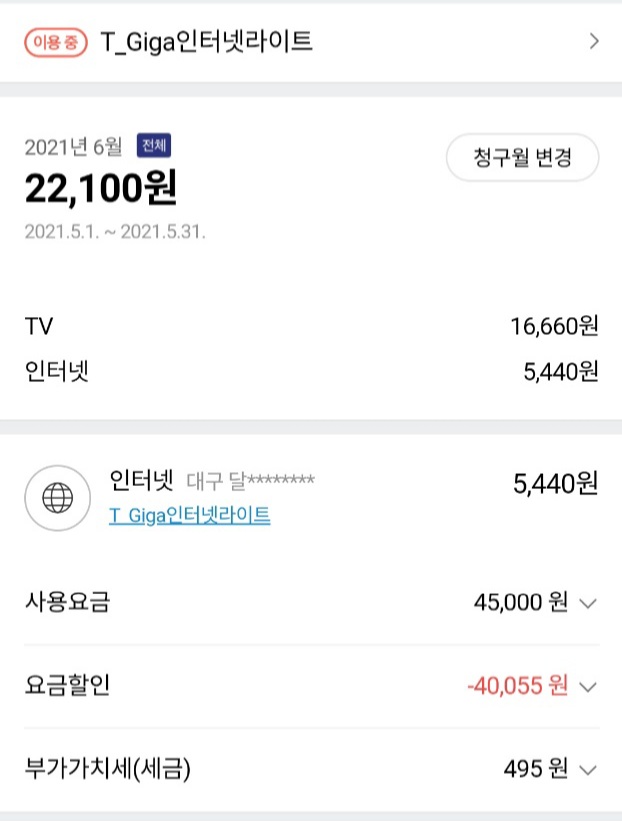Select the 인터넷 summary row label

[x=57, y=372]
